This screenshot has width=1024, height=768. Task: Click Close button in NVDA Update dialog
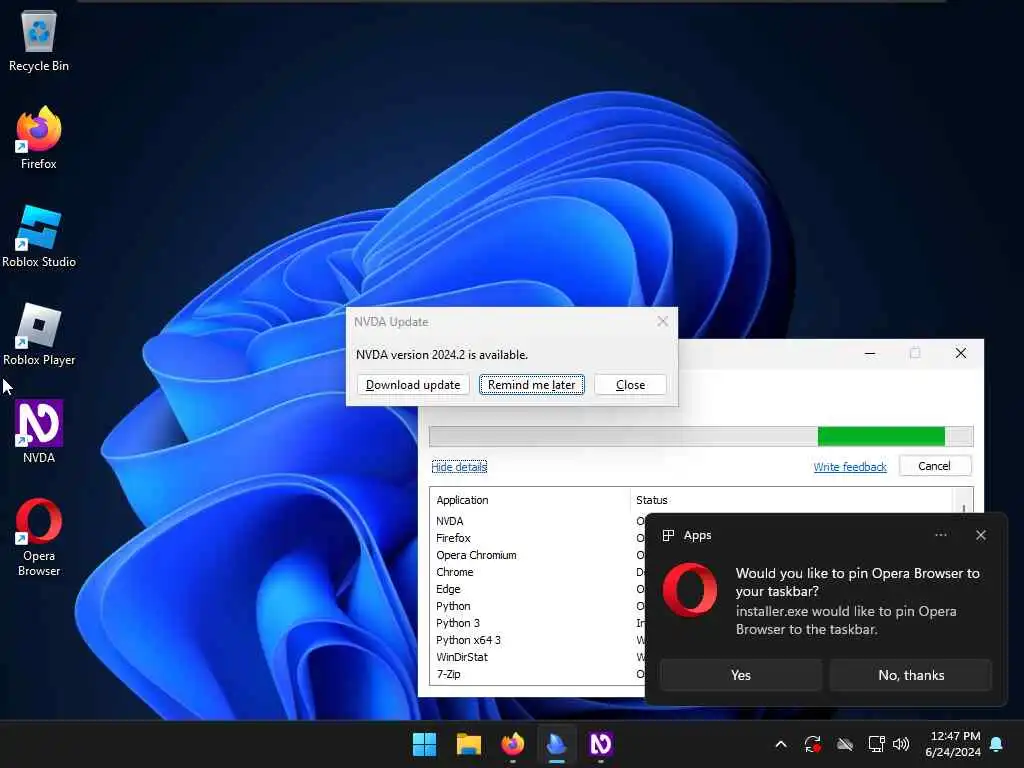[x=630, y=385]
